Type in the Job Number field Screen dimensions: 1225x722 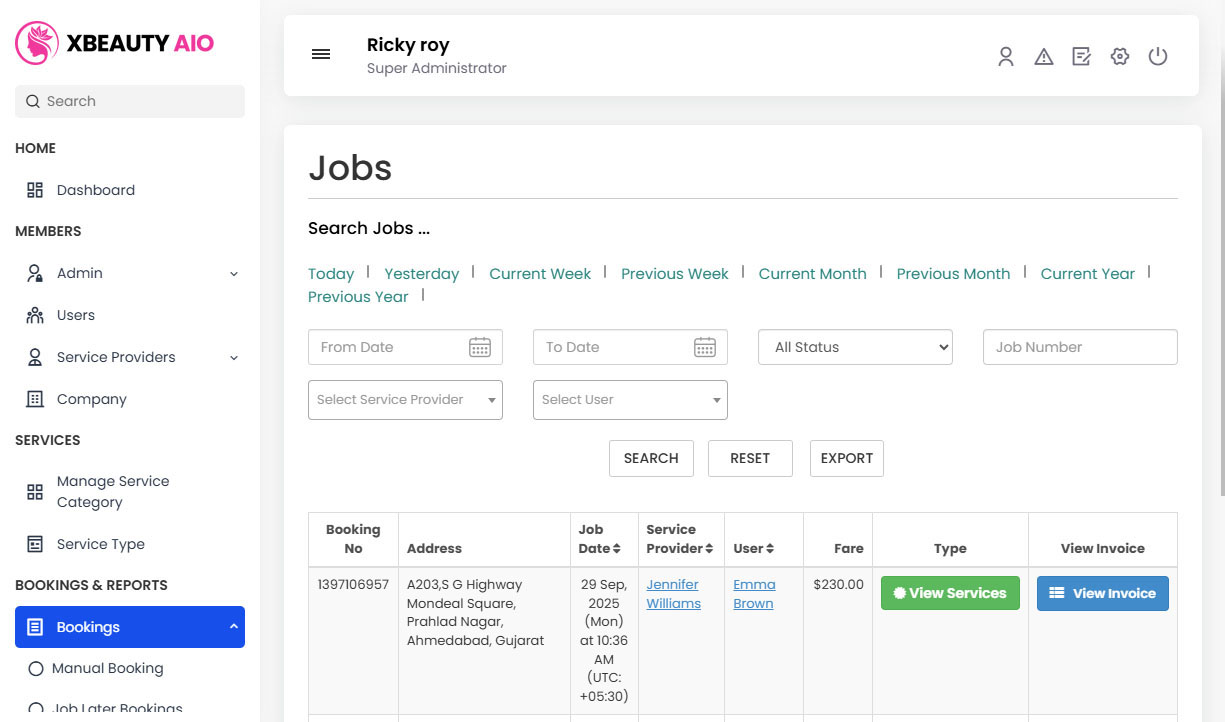point(1079,347)
